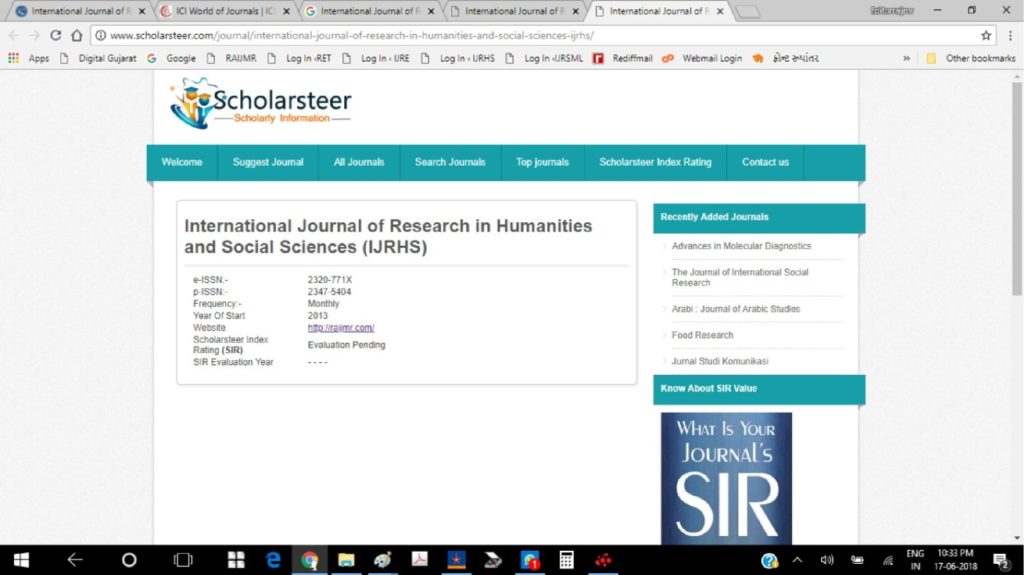Open the Contact us menu item
The width and height of the screenshot is (1024, 575).
pos(765,162)
